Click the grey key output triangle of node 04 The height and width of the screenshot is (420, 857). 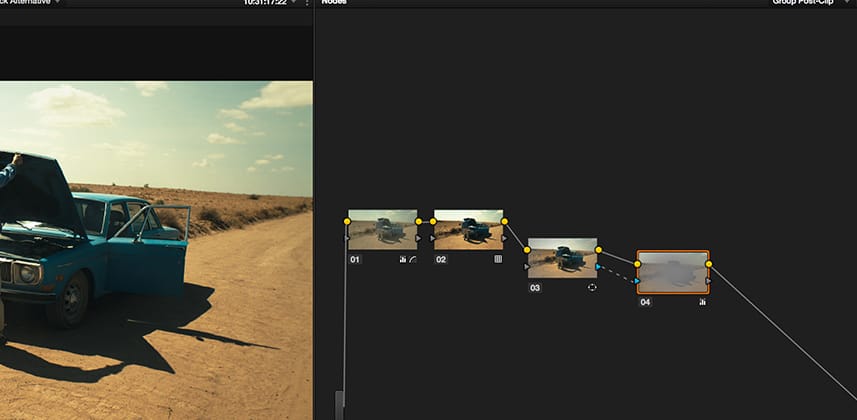(709, 281)
